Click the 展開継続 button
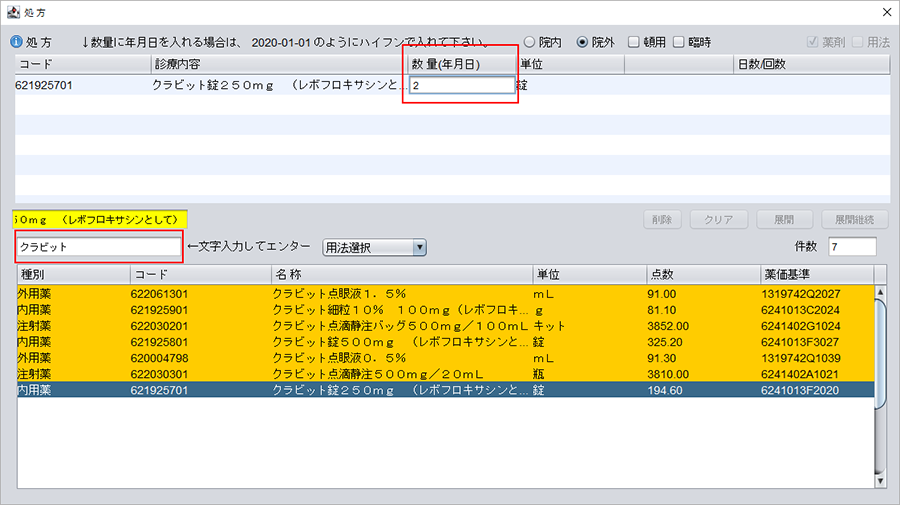Image resolution: width=900 pixels, height=505 pixels. pos(854,220)
